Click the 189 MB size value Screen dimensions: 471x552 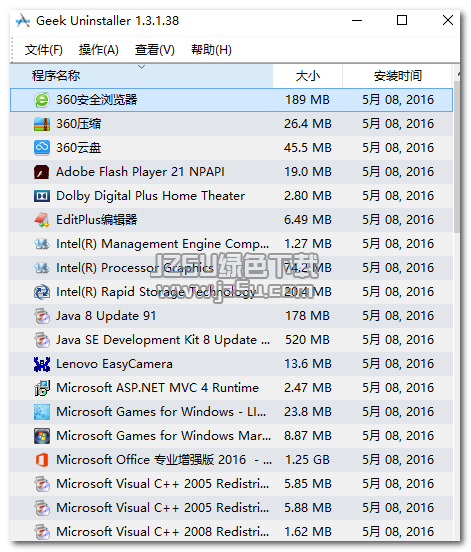click(307, 100)
